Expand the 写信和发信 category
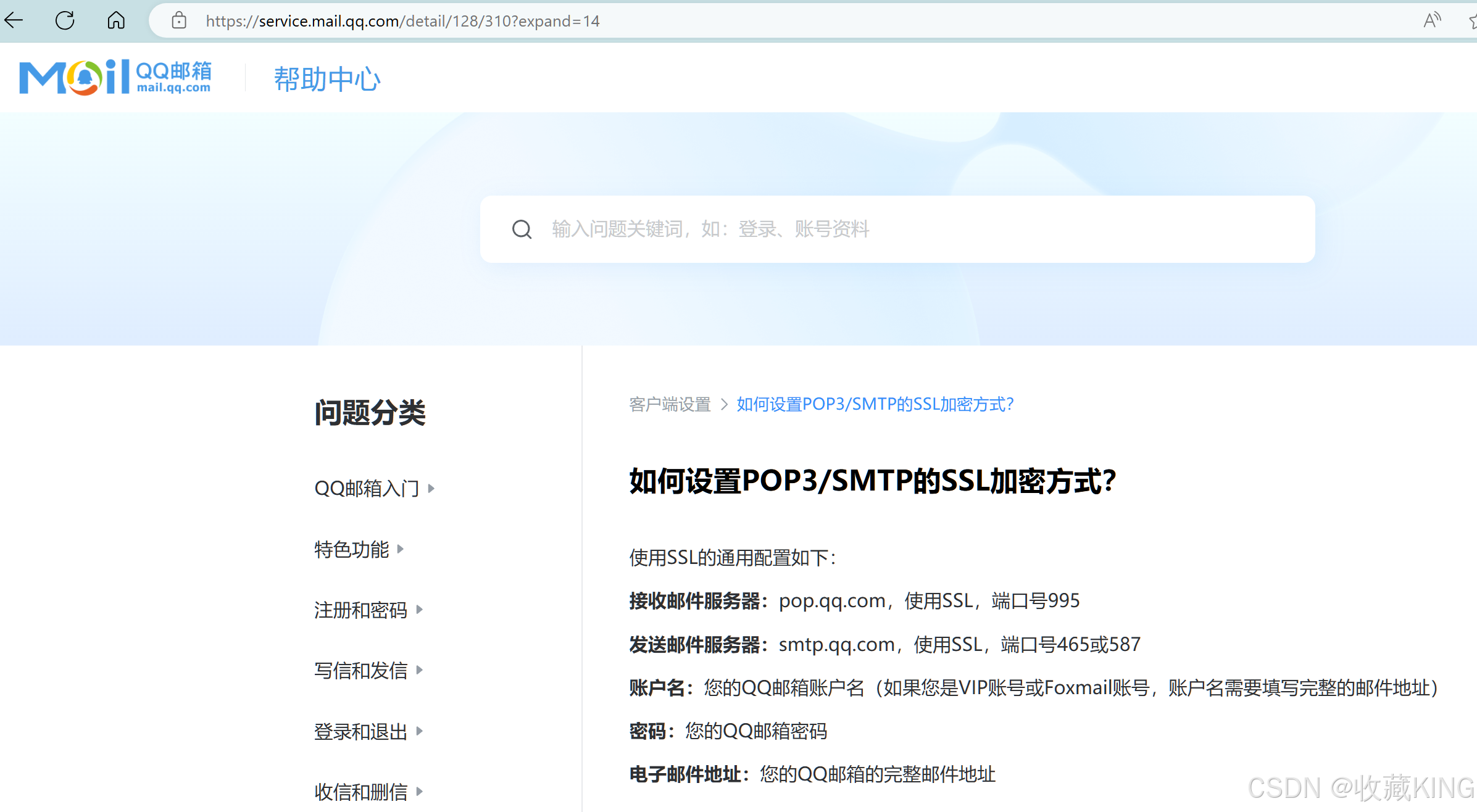Image resolution: width=1477 pixels, height=812 pixels. point(360,670)
